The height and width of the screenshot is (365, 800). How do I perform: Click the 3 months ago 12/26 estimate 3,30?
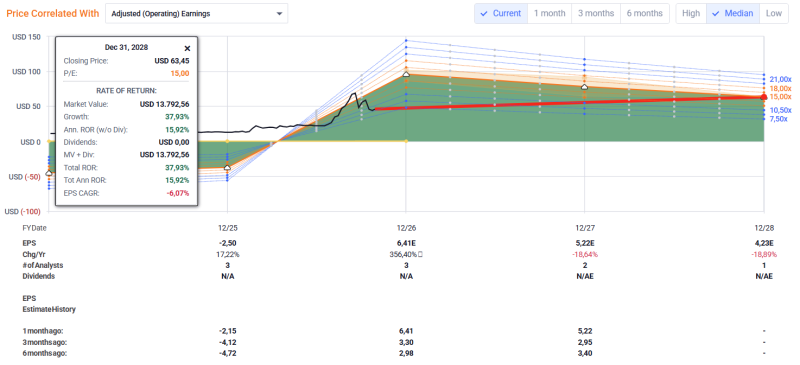click(x=406, y=342)
